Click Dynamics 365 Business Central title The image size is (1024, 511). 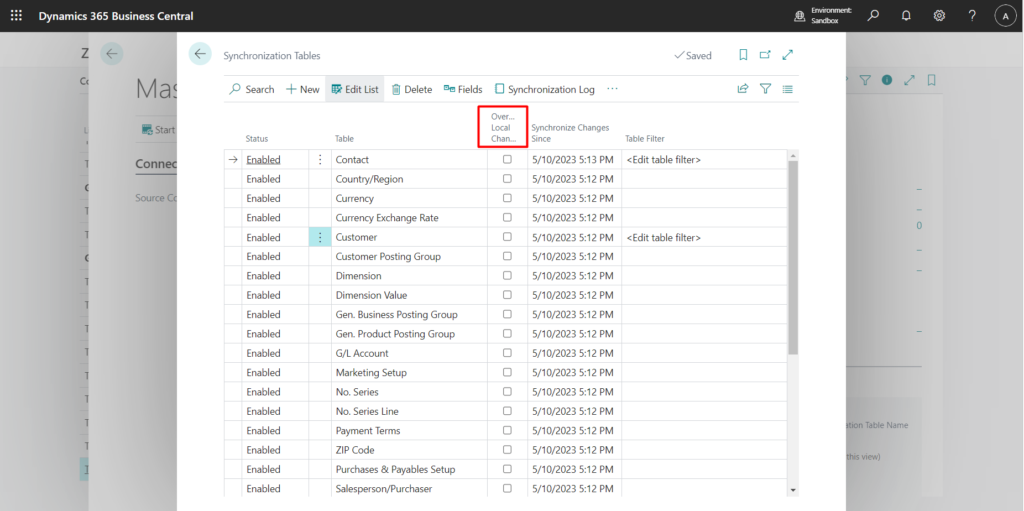click(x=116, y=16)
